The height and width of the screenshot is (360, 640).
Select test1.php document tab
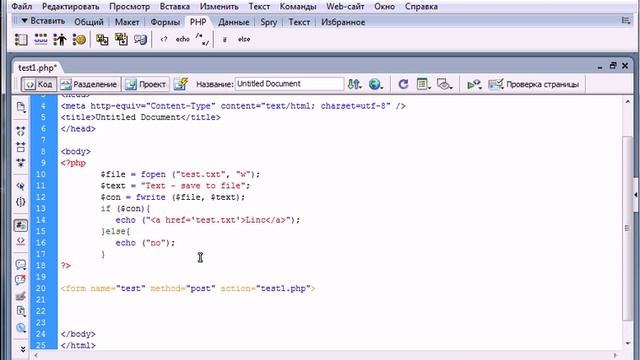(x=38, y=68)
